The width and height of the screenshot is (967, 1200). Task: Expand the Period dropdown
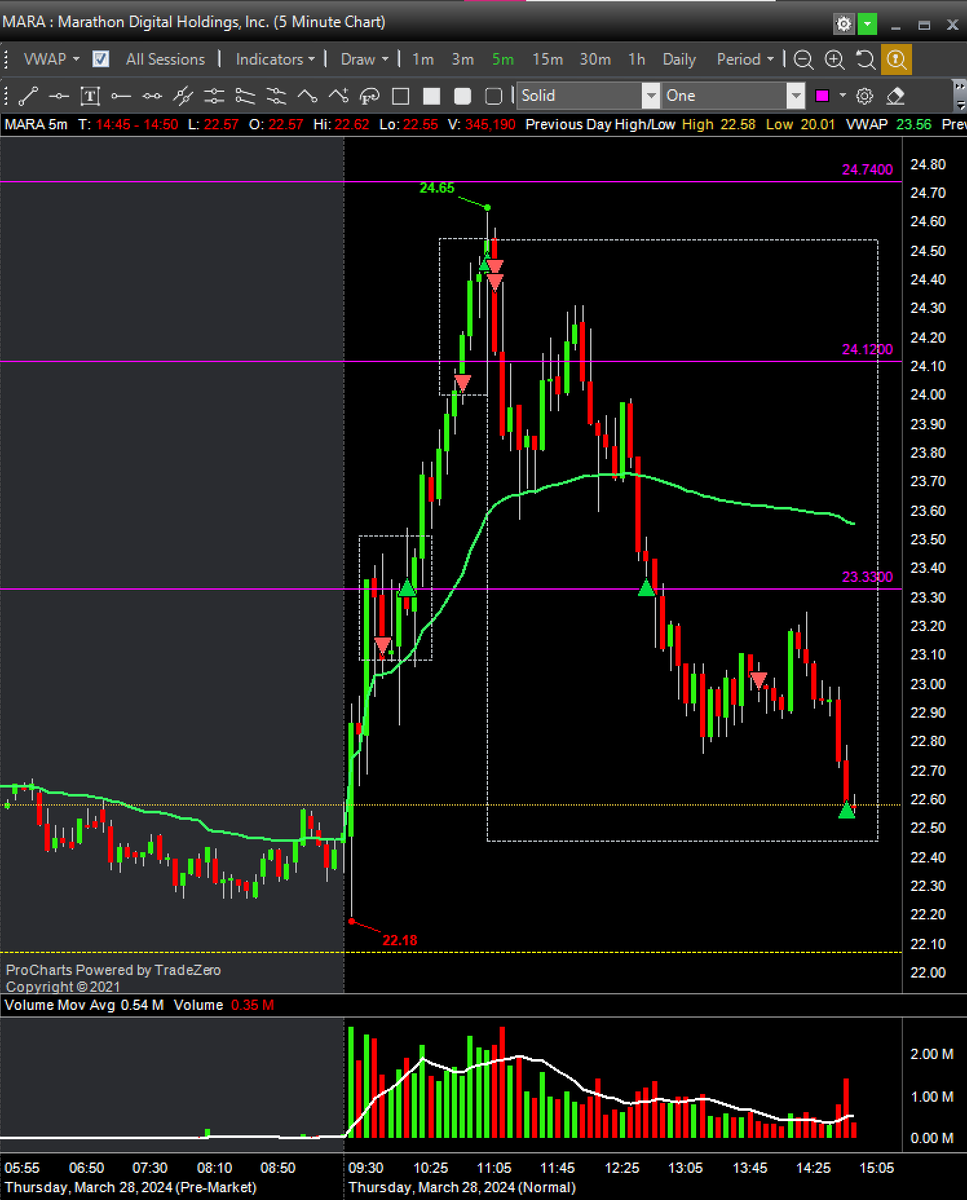click(742, 59)
